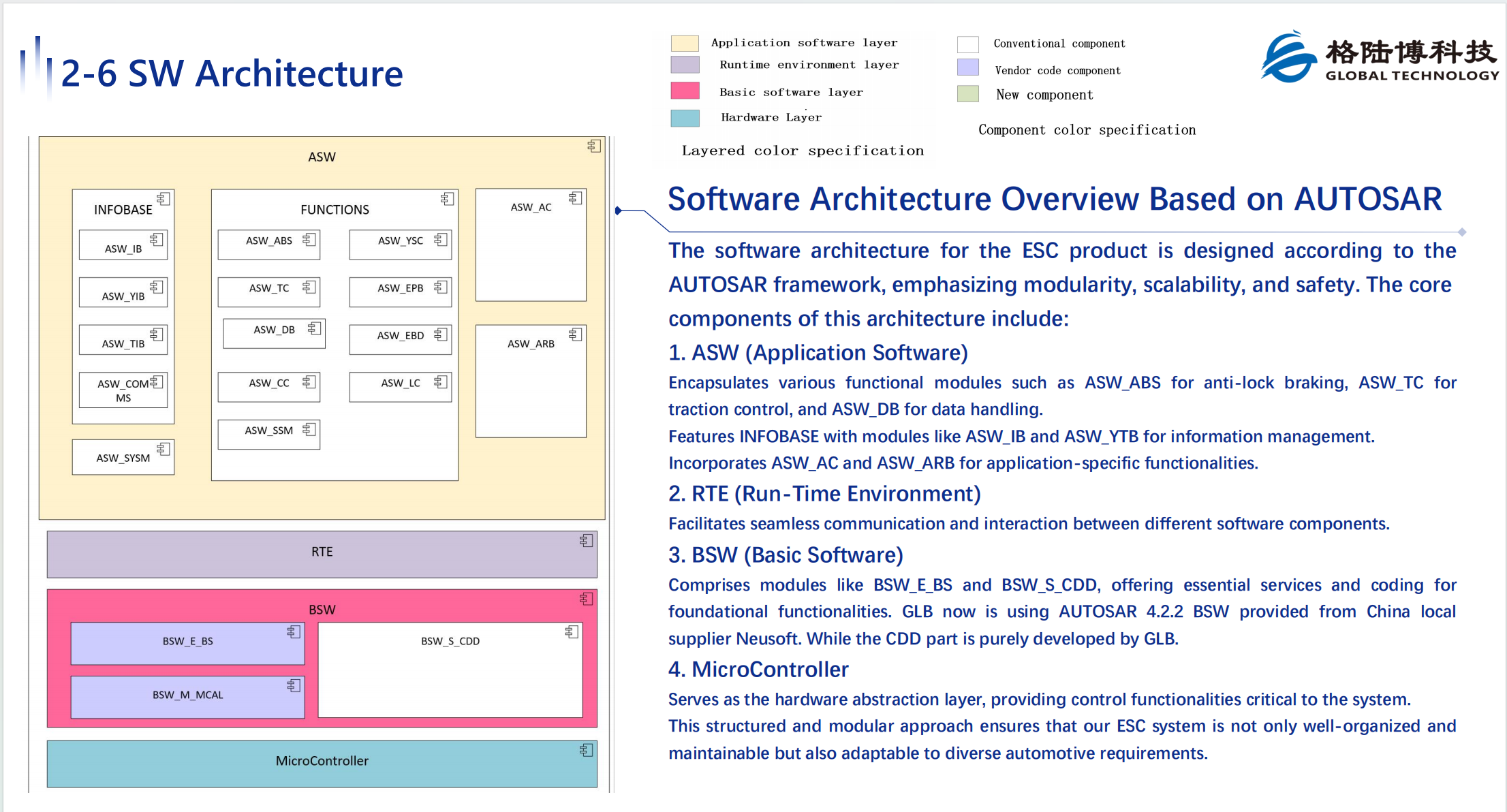The image size is (1507, 812).
Task: Click the New component green swatch
Action: 967,94
